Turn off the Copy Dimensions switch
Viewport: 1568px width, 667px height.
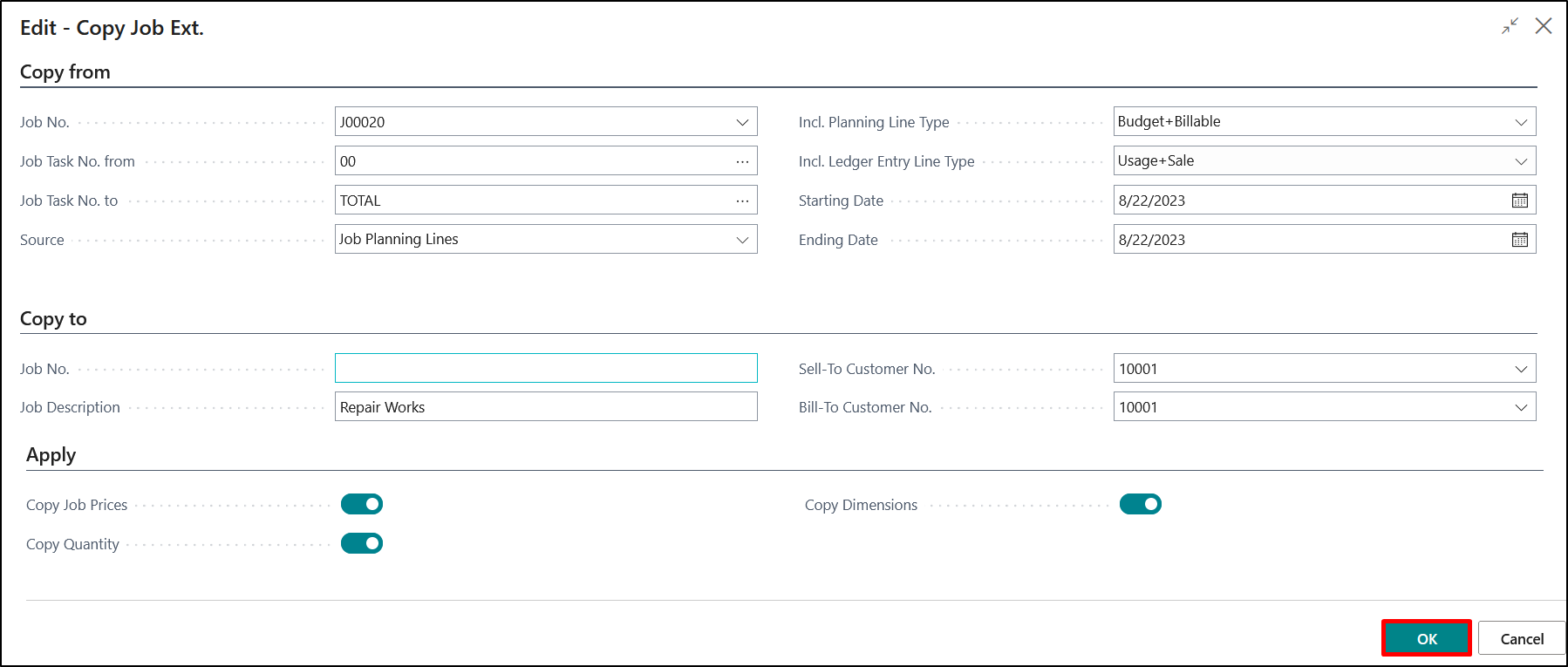(x=1140, y=504)
